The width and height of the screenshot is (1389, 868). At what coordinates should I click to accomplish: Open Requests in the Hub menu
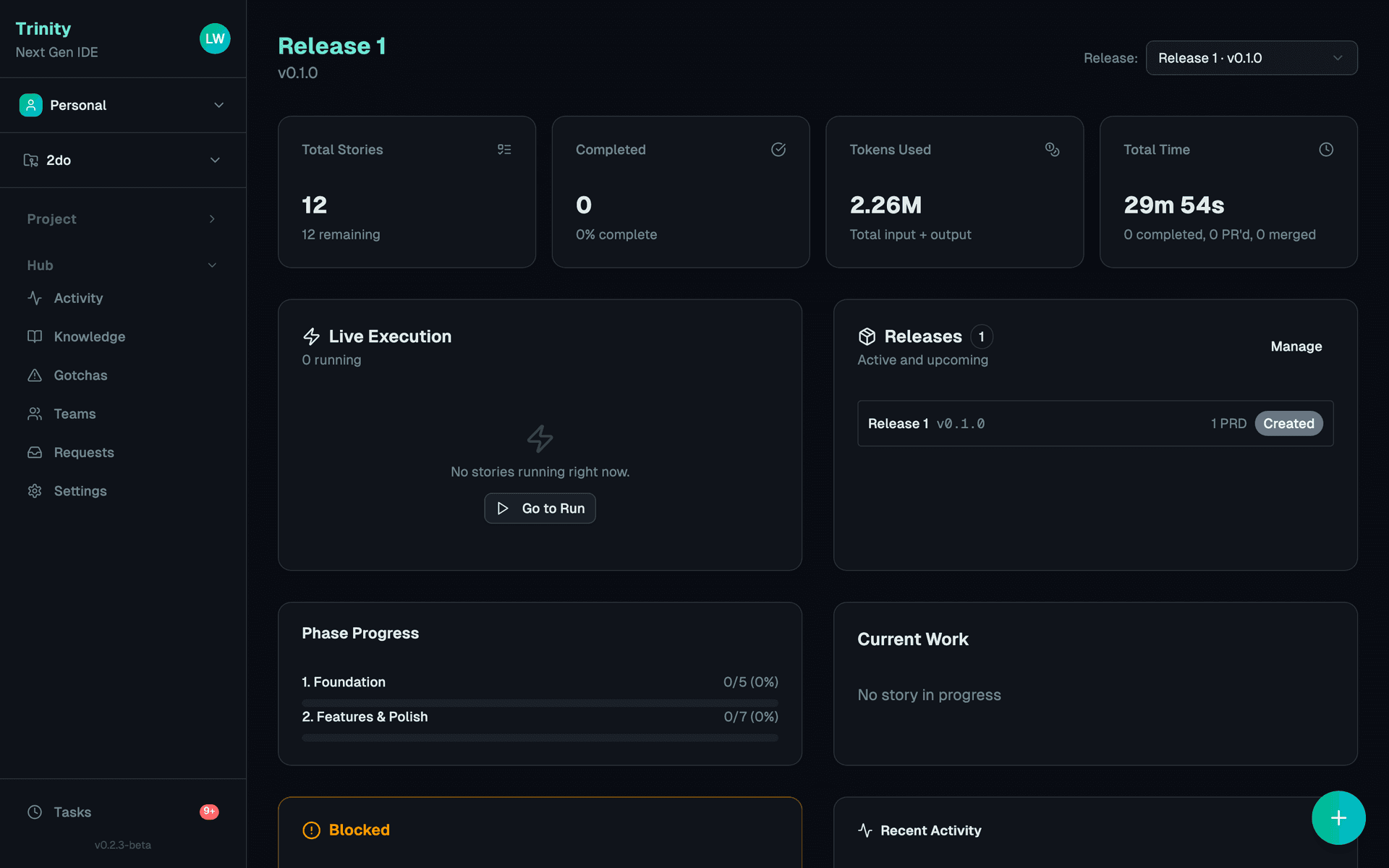(123, 452)
